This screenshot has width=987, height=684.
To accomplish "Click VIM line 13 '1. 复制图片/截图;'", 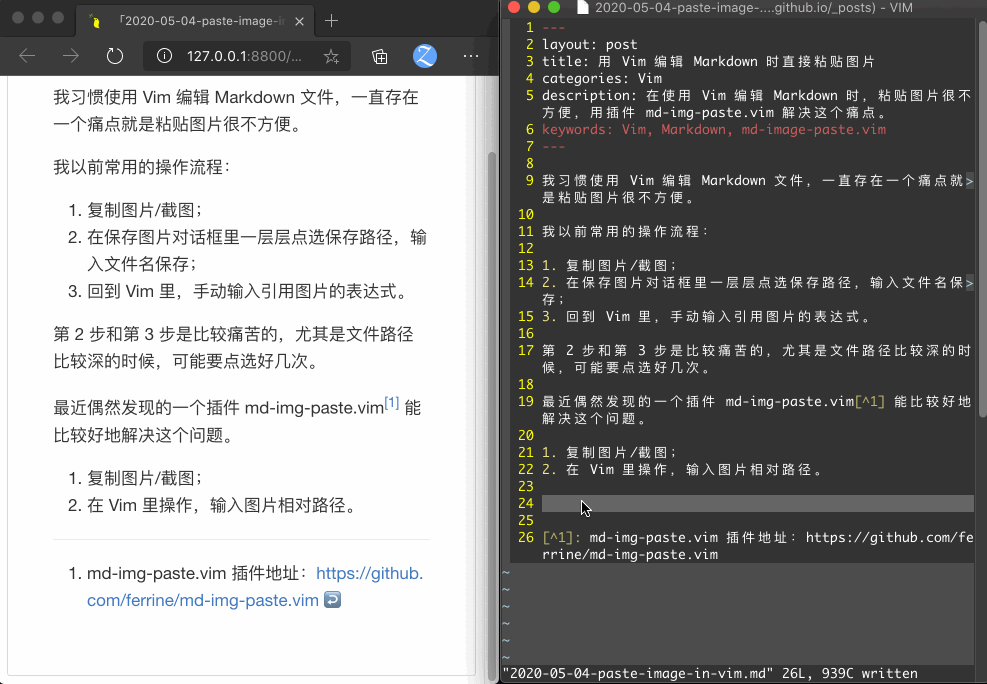I will (x=609, y=266).
